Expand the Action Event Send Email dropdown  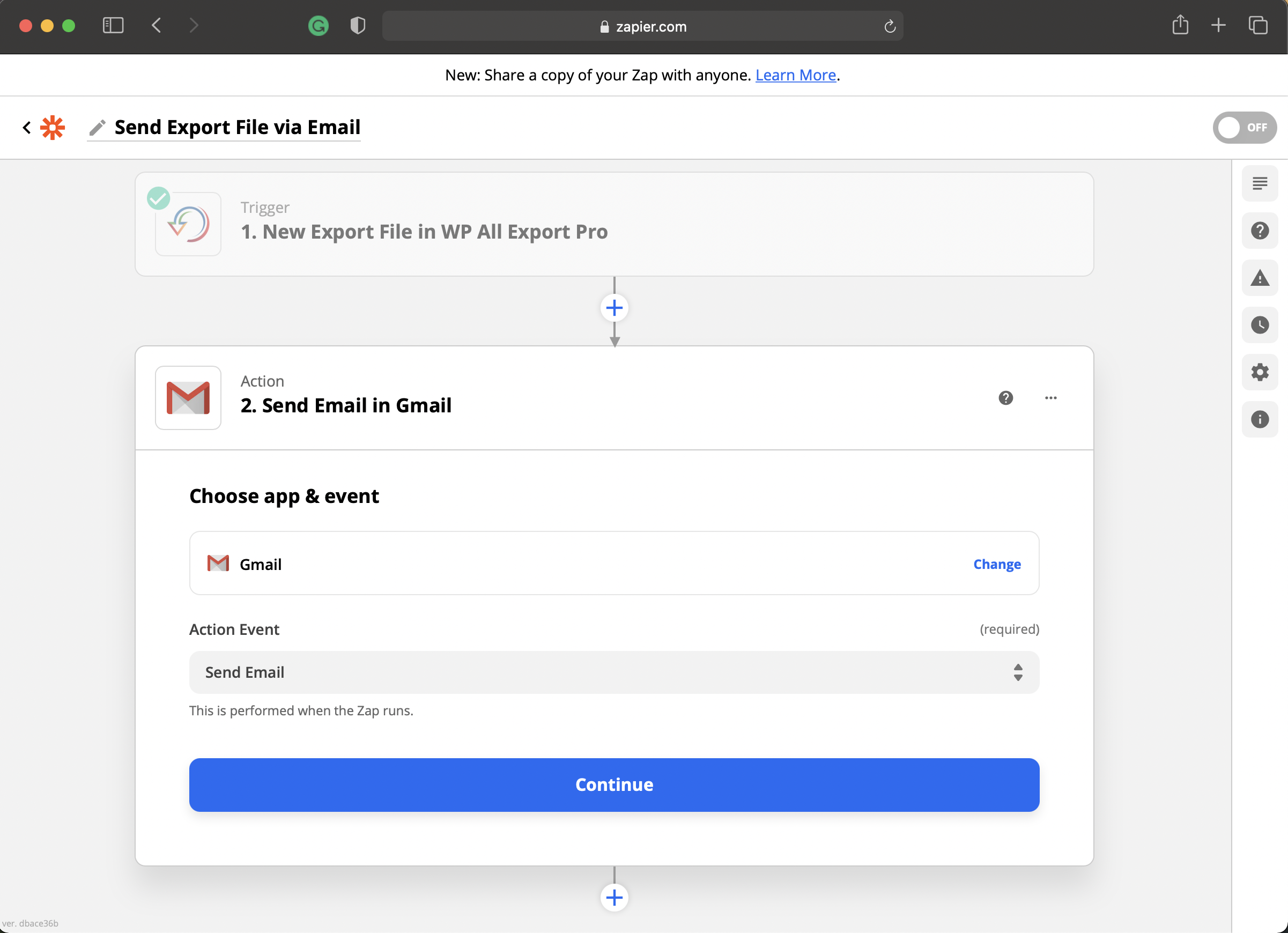pyautogui.click(x=613, y=672)
